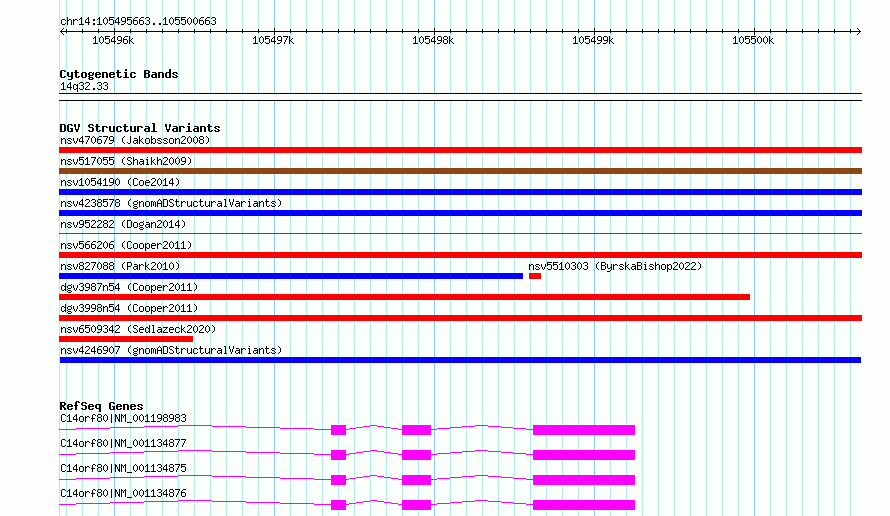The image size is (890, 516).
Task: Click the C14orf80|NM_001134876 transcript label
Action: coord(123,493)
